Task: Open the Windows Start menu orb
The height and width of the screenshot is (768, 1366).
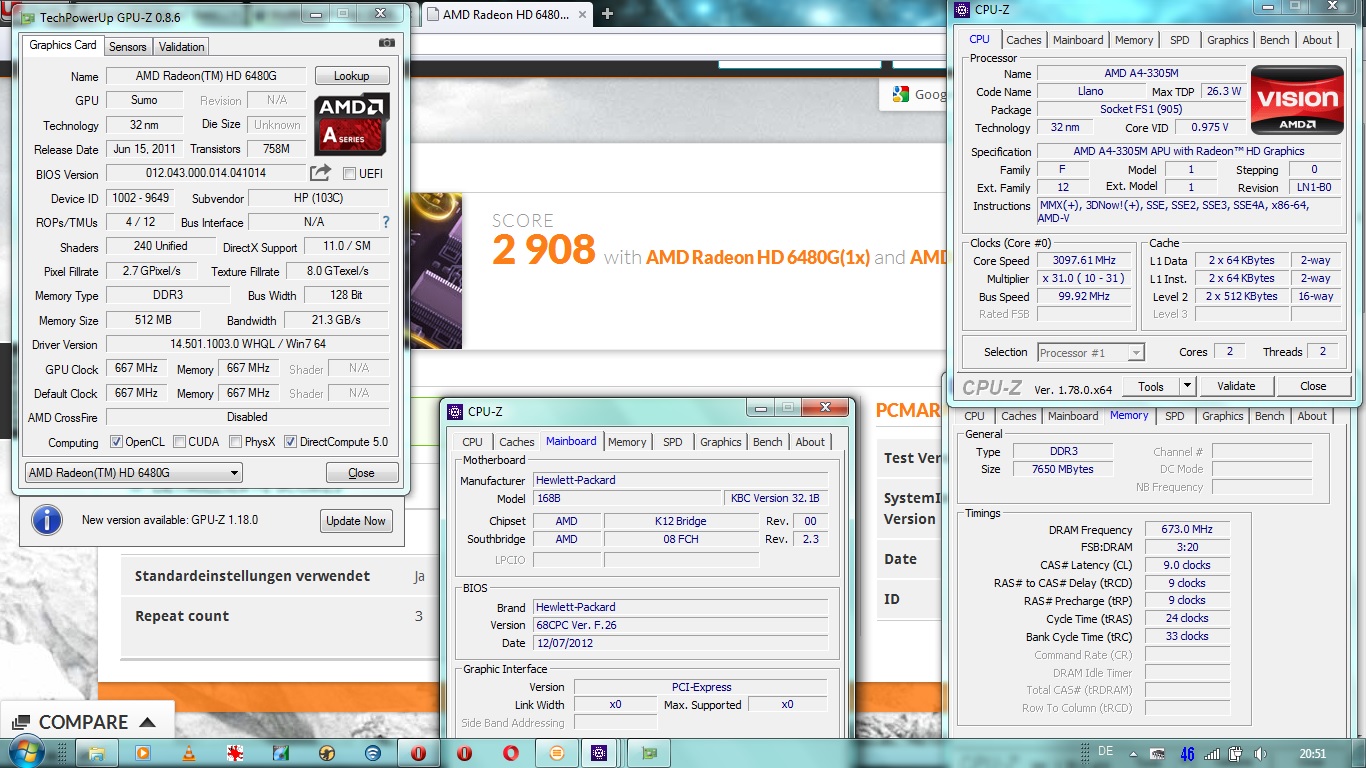Action: pyautogui.click(x=26, y=752)
